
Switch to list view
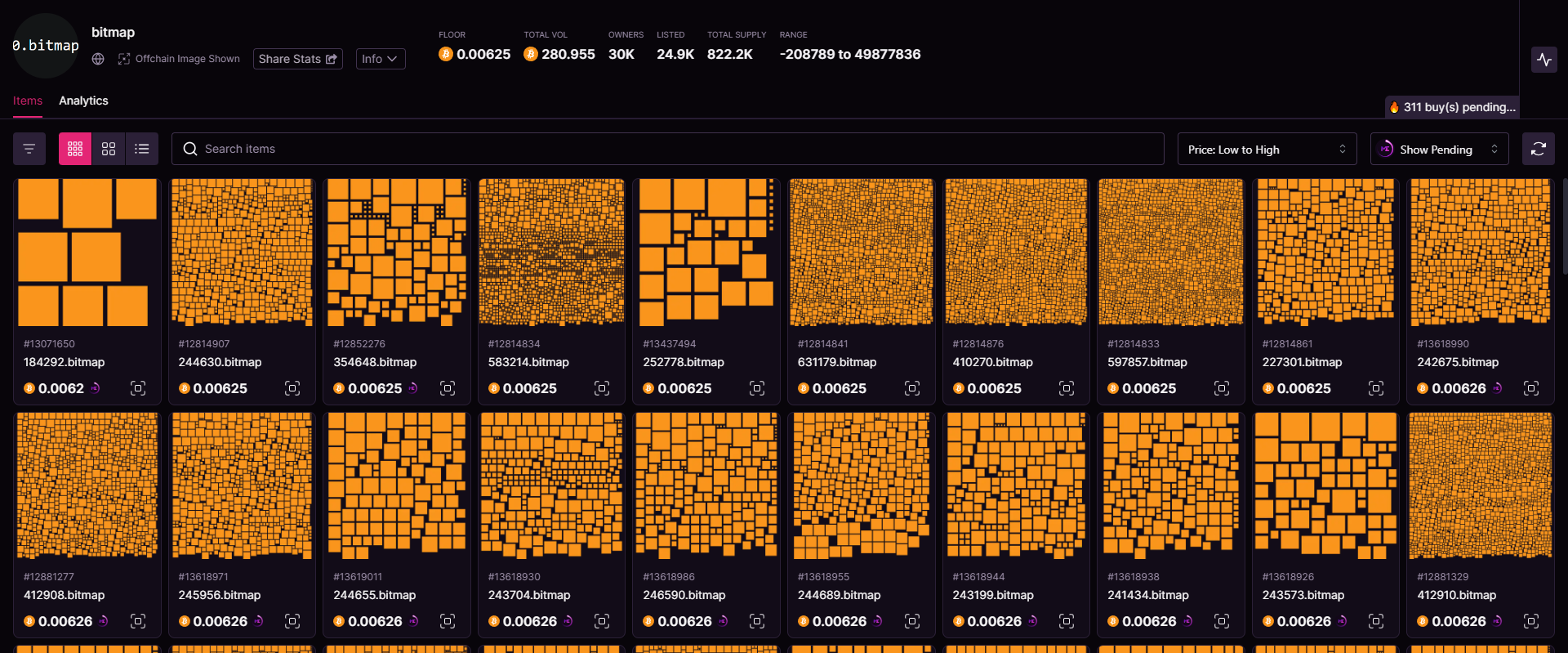(x=142, y=149)
